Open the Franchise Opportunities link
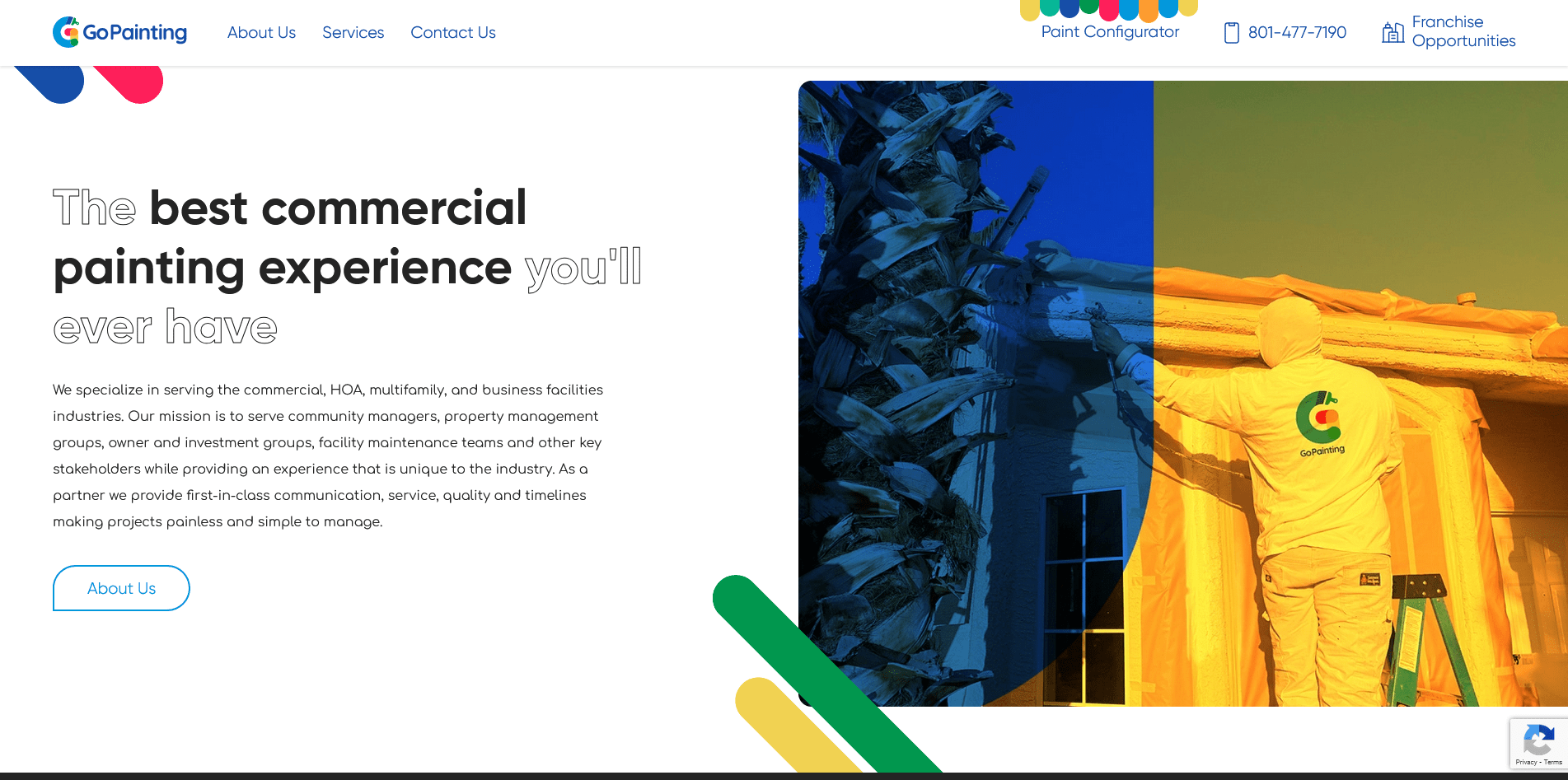This screenshot has height=780, width=1568. coord(1463,31)
